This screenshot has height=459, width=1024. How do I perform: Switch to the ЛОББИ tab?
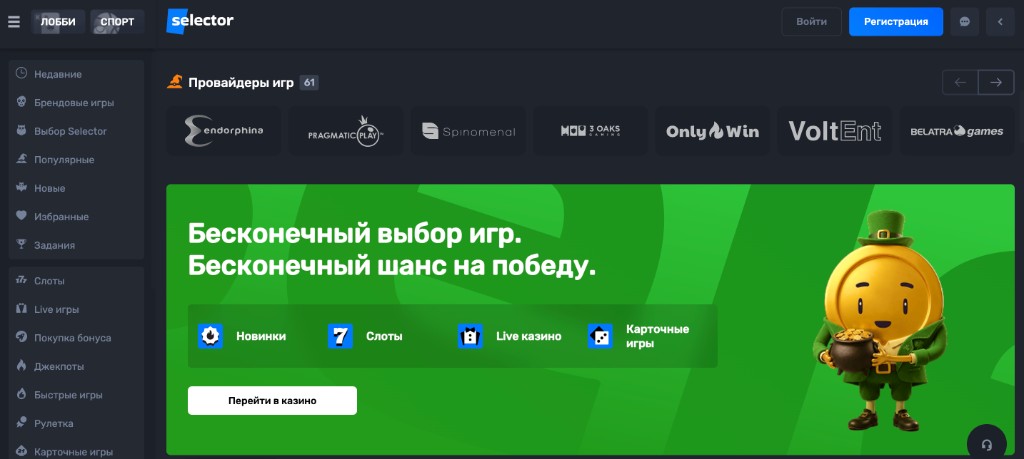57,22
